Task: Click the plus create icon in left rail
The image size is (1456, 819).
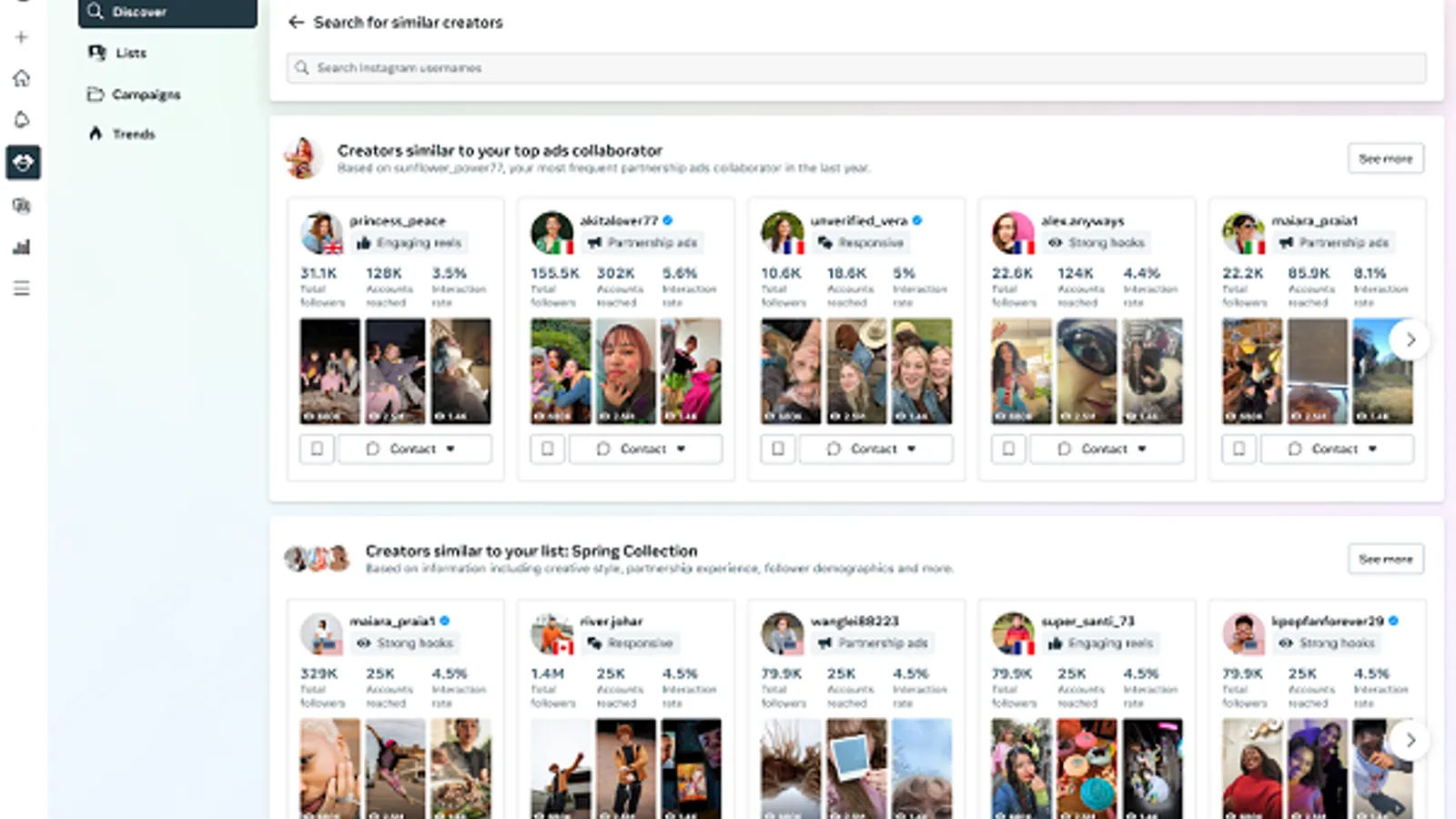Action: (22, 37)
